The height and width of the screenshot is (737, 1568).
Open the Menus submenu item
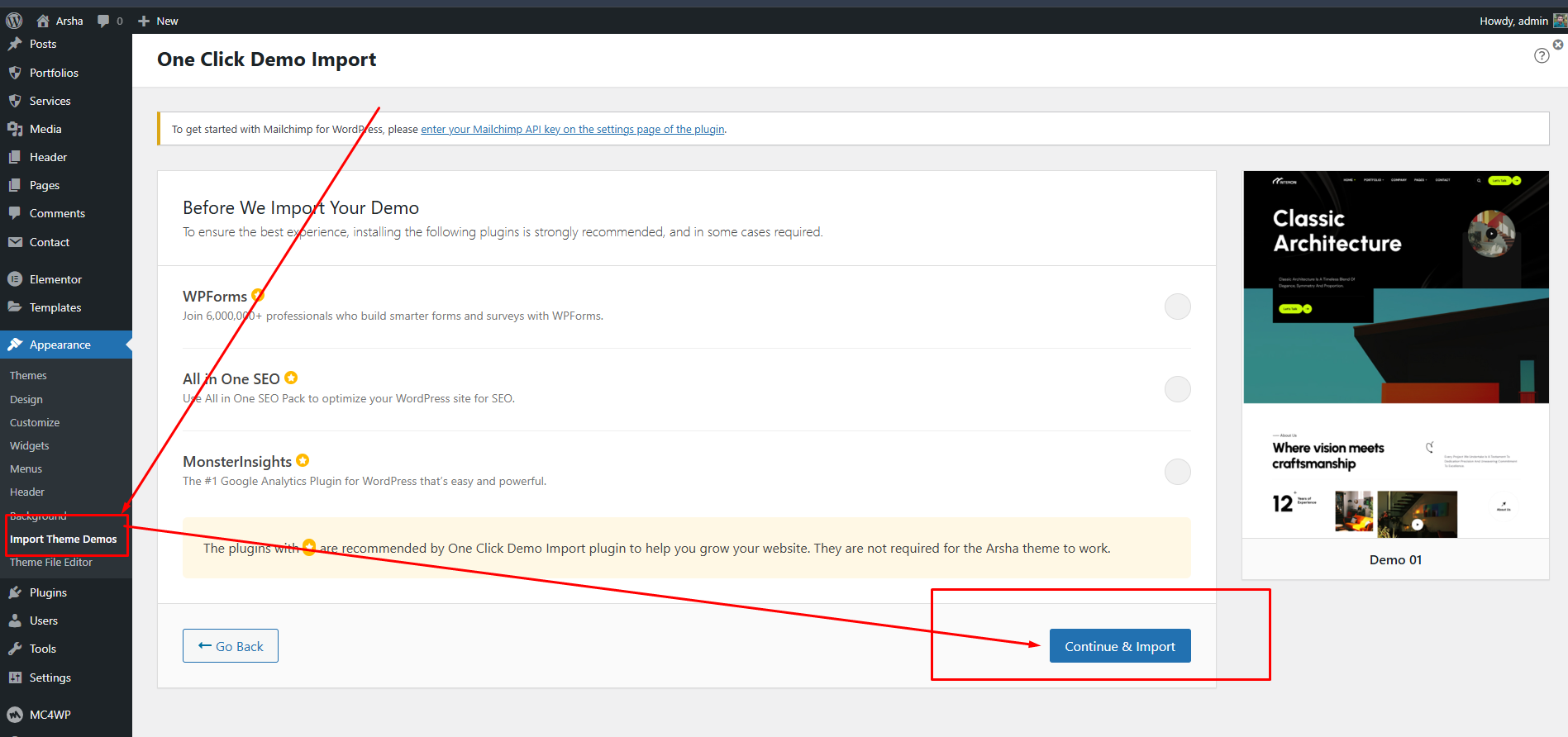coord(26,468)
